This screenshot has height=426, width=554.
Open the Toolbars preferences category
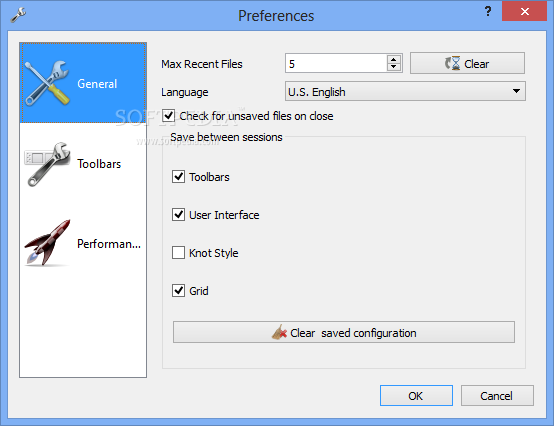click(83, 164)
